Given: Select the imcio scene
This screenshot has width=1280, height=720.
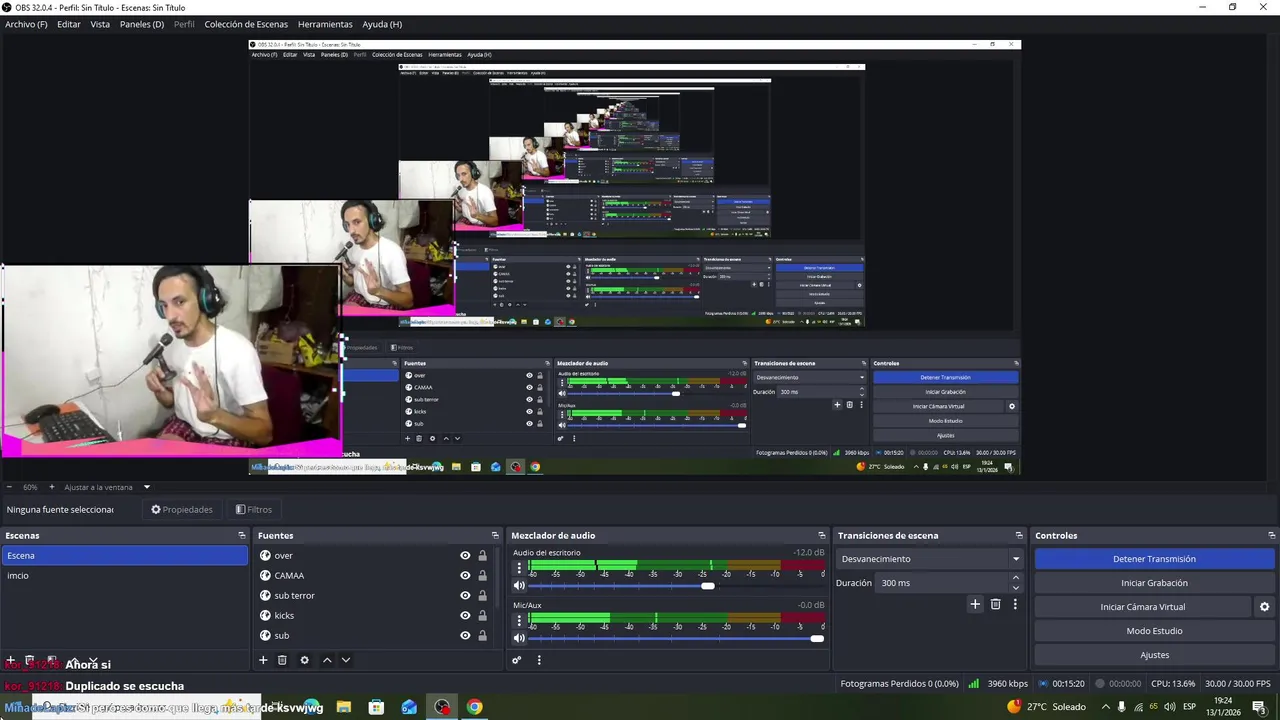Looking at the screenshot, I should [x=124, y=576].
